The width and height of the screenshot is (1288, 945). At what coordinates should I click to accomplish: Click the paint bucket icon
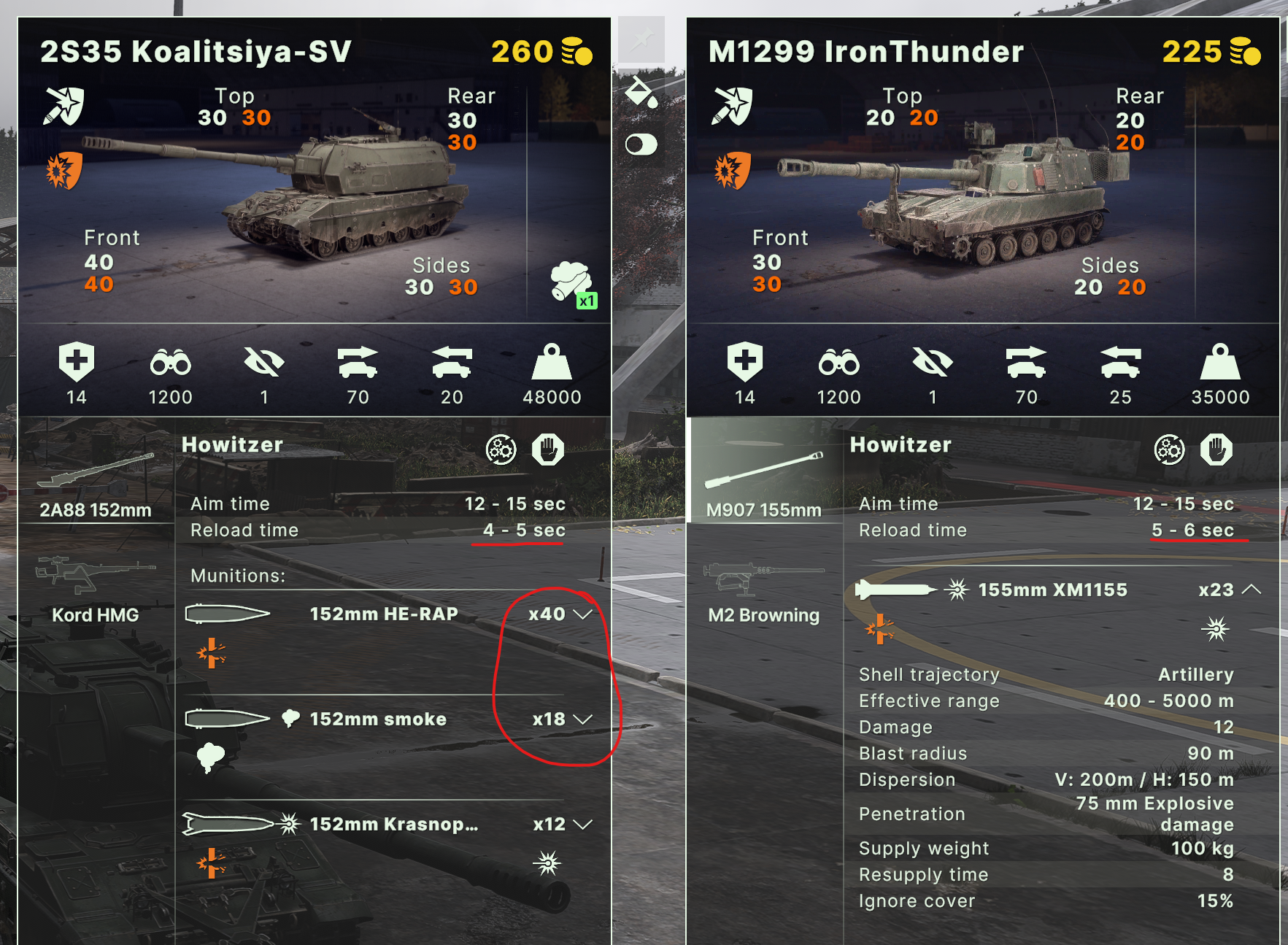point(641,91)
